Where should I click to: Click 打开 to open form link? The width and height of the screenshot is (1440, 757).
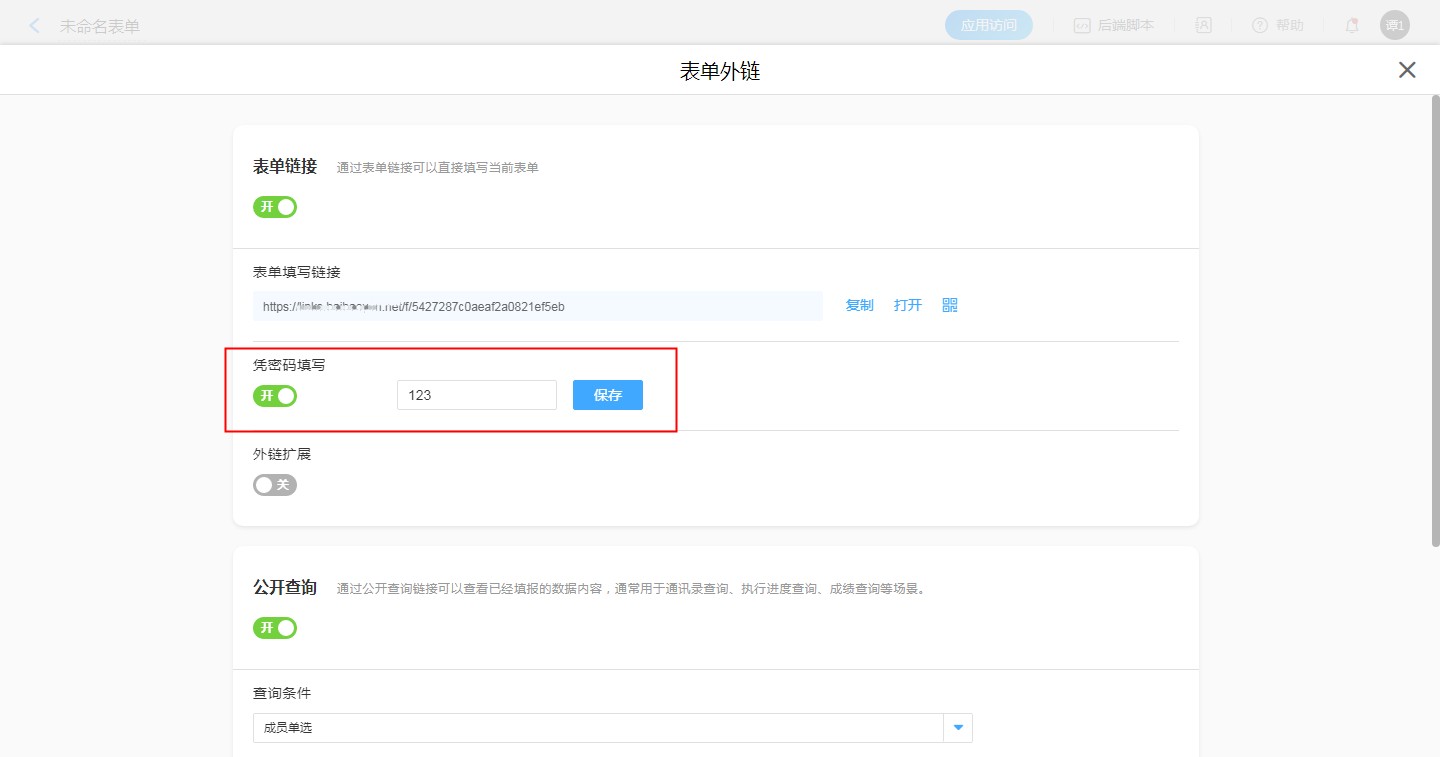coord(907,305)
